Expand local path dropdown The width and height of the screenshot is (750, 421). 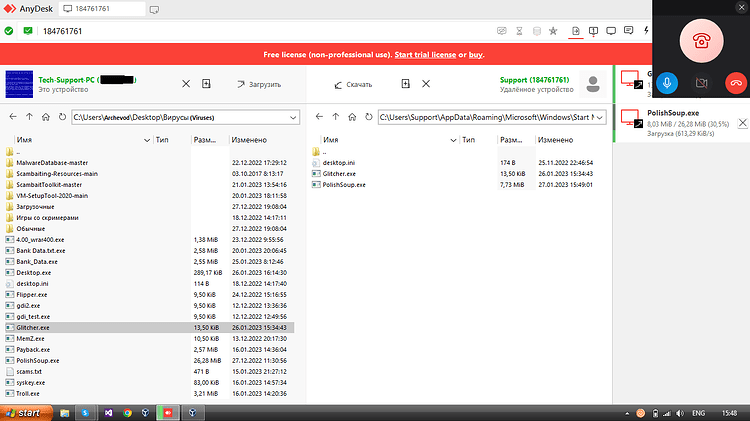click(293, 117)
